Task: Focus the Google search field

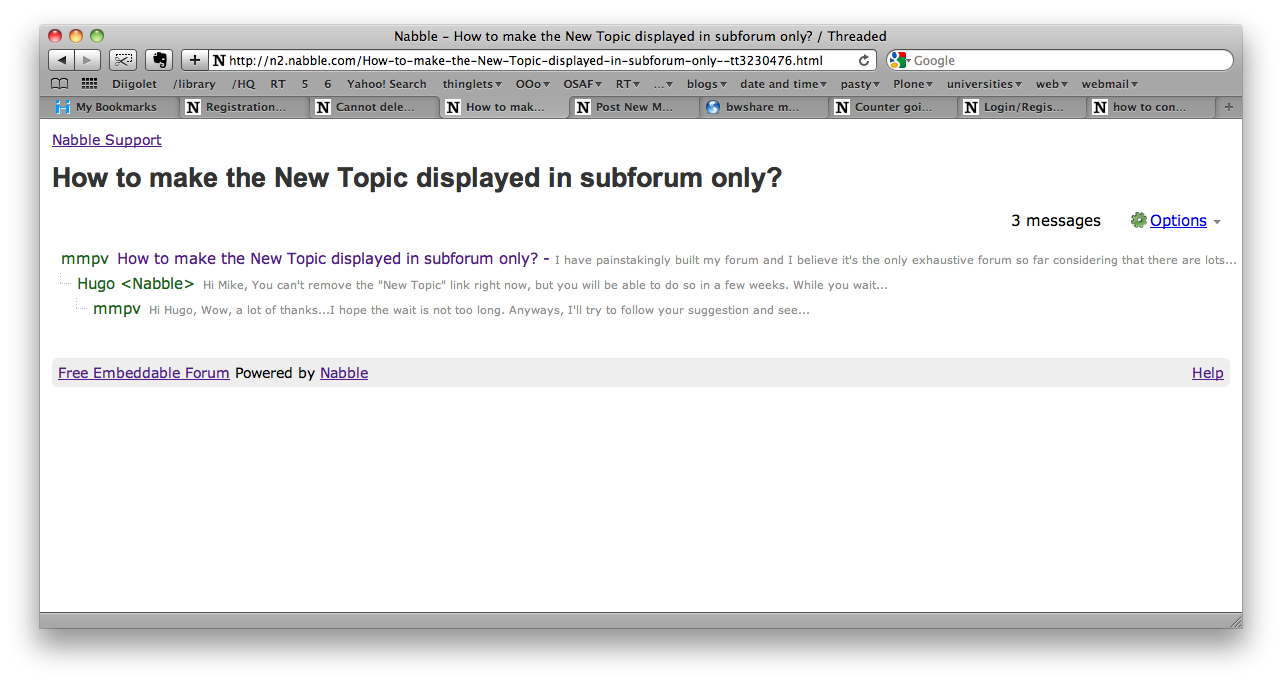Action: 1068,60
